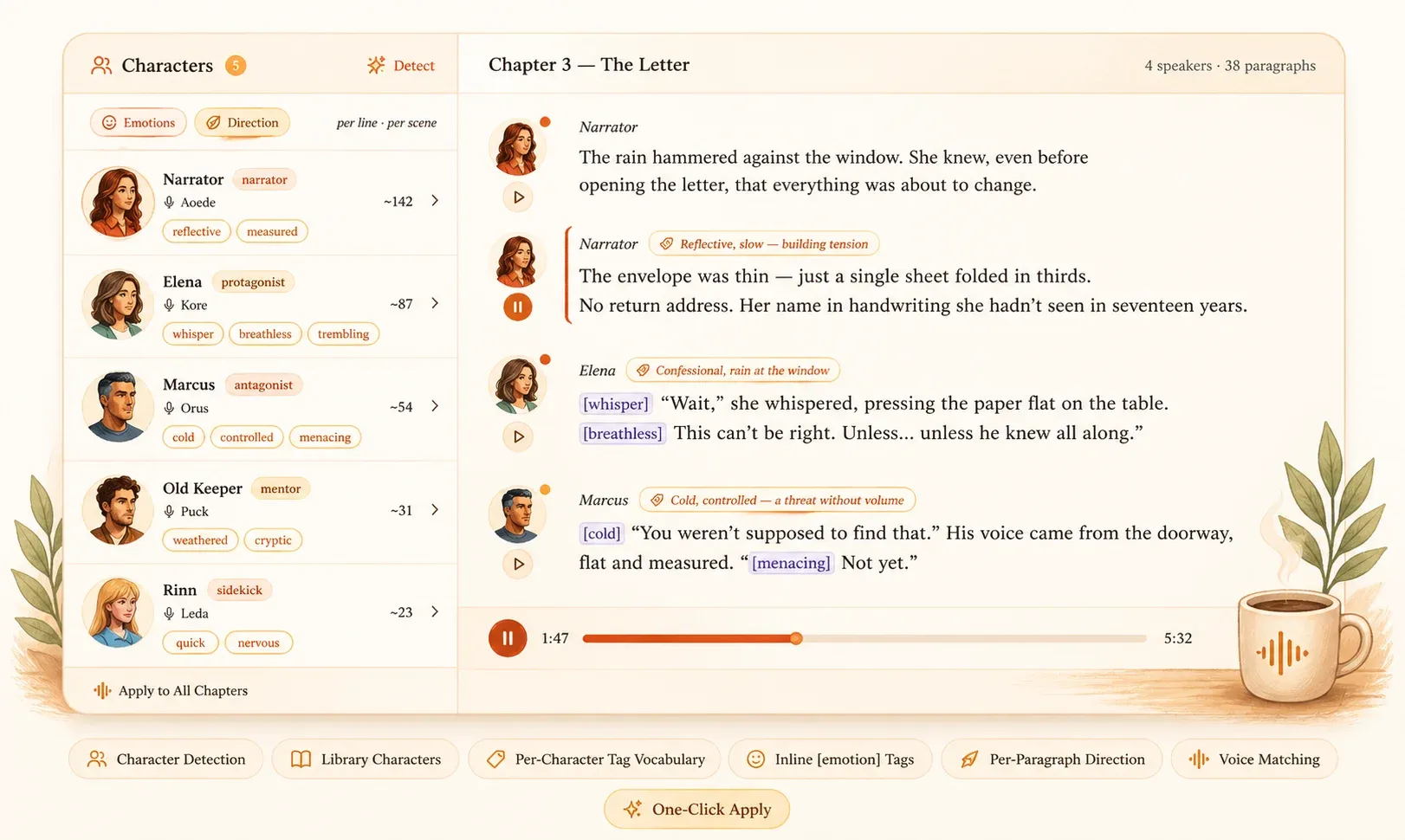Click the One-Click Apply button

point(696,810)
